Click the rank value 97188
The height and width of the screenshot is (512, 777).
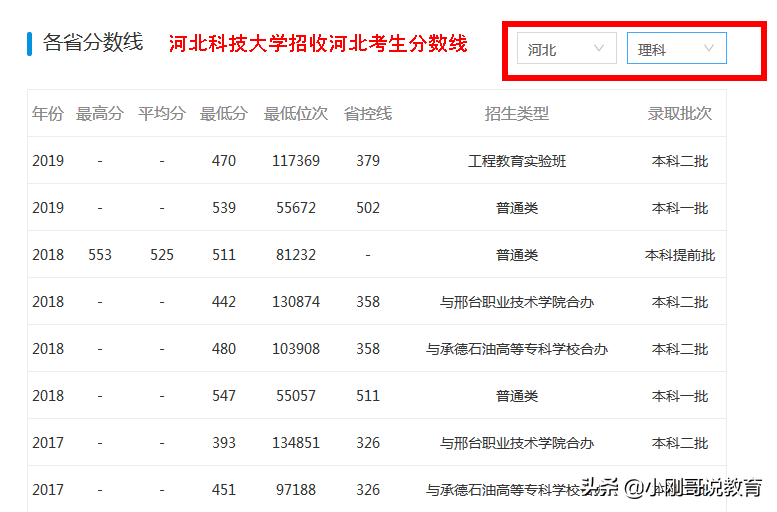click(295, 490)
